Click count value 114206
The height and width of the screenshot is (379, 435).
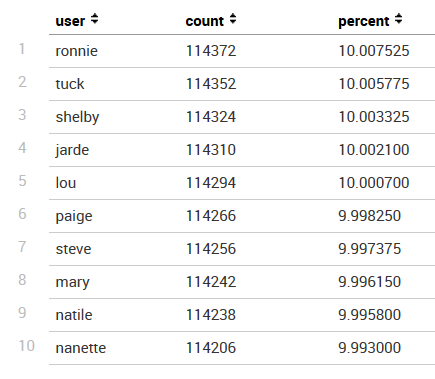point(211,348)
